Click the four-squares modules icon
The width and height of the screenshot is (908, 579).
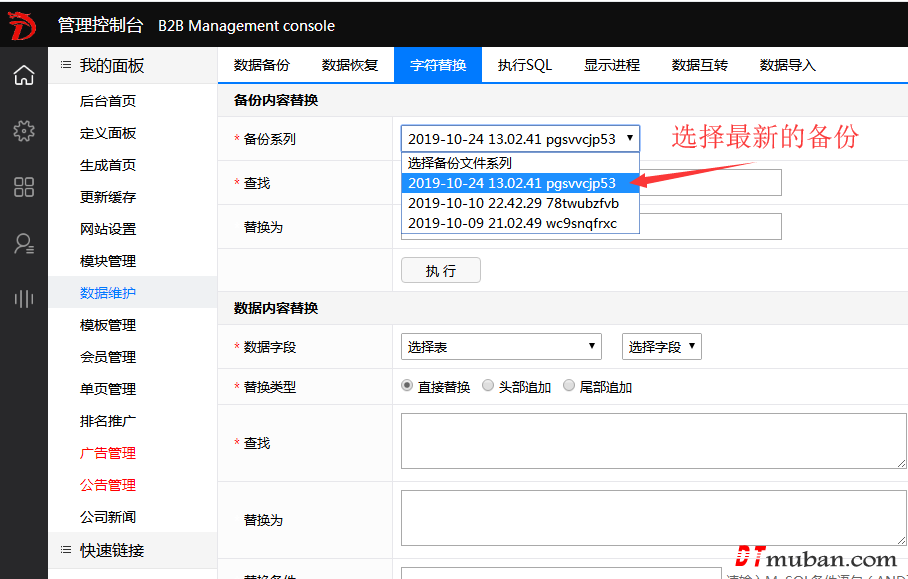pos(23,187)
